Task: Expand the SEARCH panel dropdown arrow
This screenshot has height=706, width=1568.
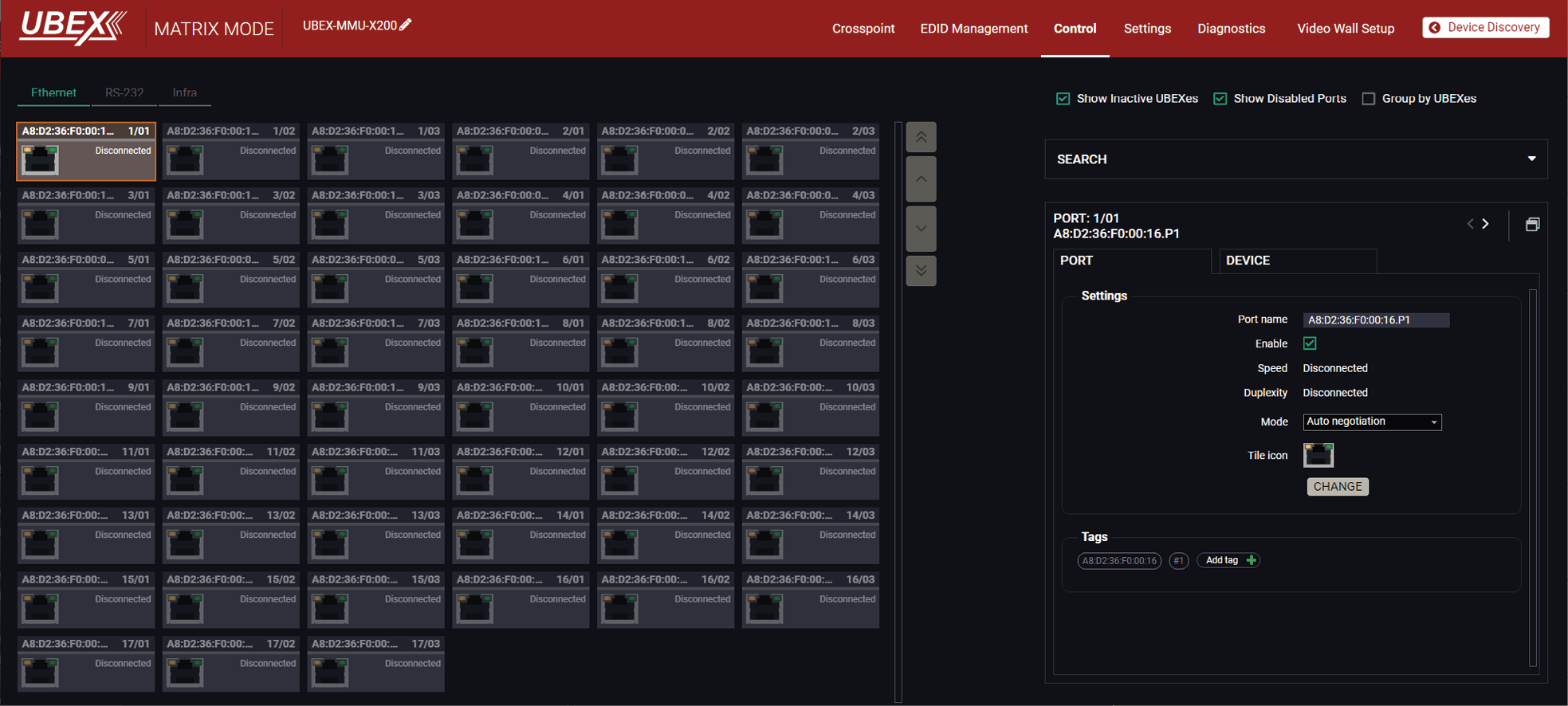Action: click(x=1531, y=159)
